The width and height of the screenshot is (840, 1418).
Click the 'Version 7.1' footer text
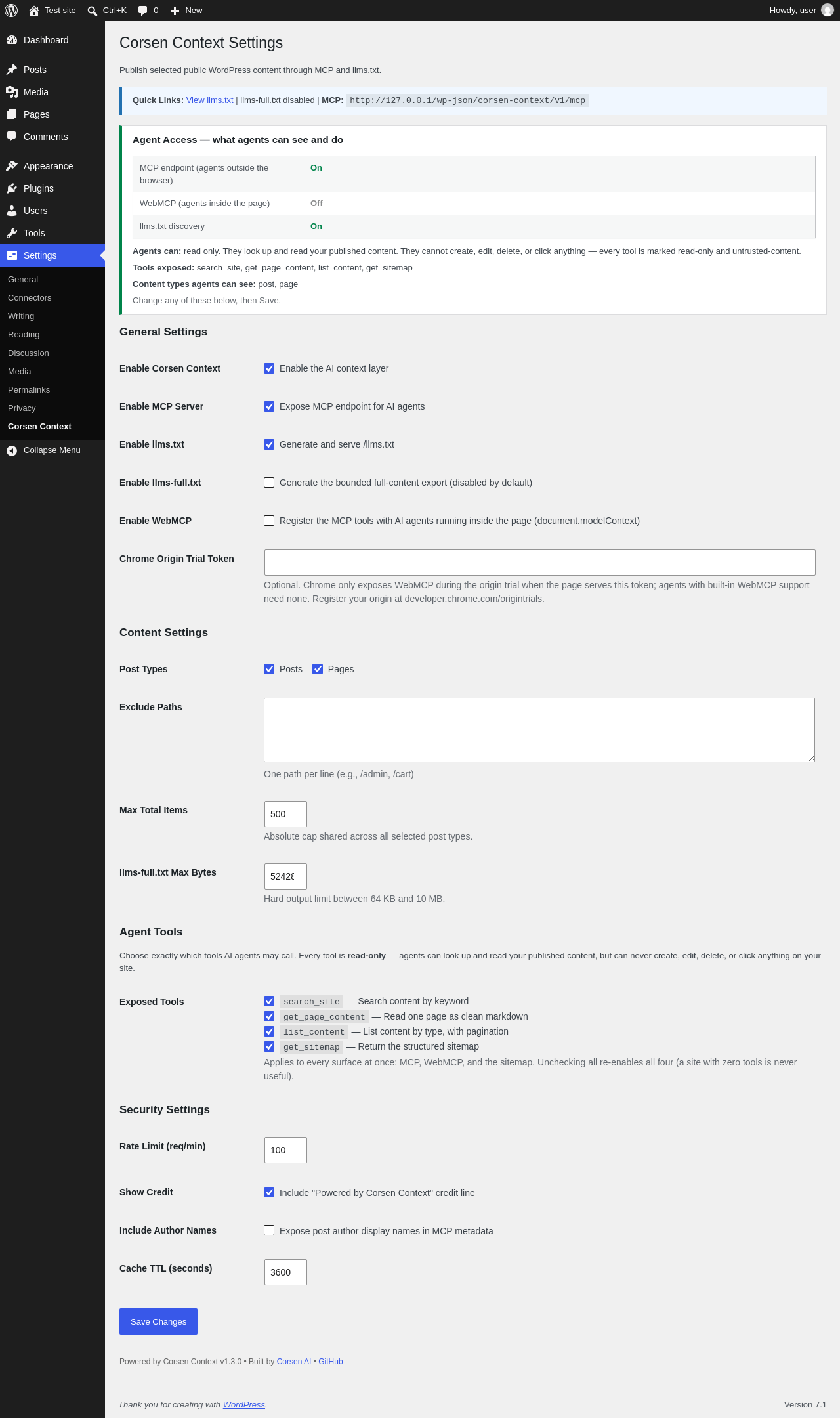805,1405
